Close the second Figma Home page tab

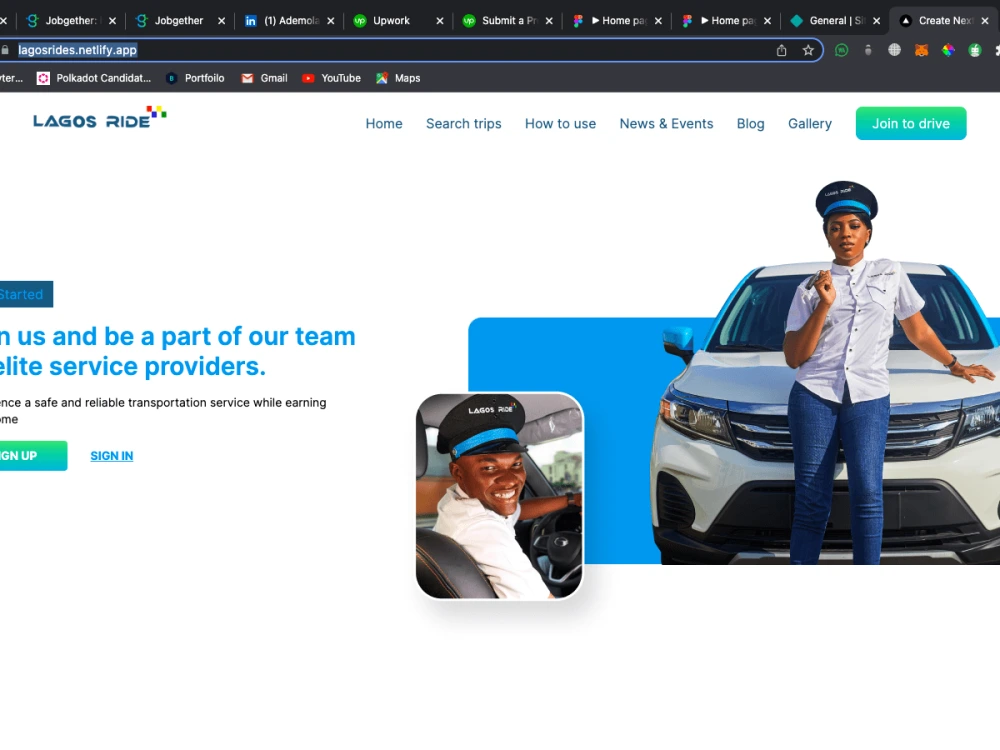click(x=767, y=21)
